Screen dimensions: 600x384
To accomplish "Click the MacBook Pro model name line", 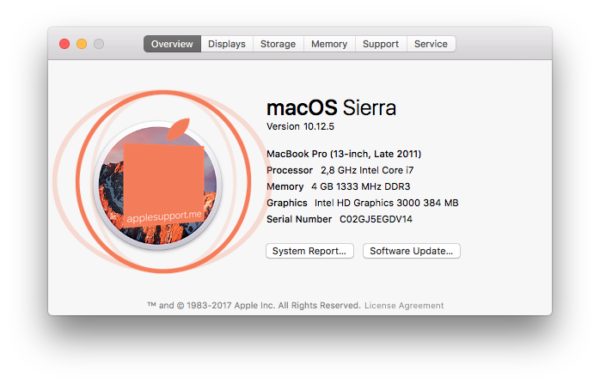I will click(x=344, y=154).
